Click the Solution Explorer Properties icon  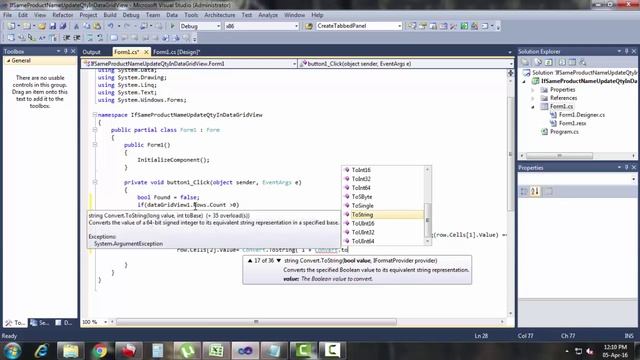pos(525,62)
